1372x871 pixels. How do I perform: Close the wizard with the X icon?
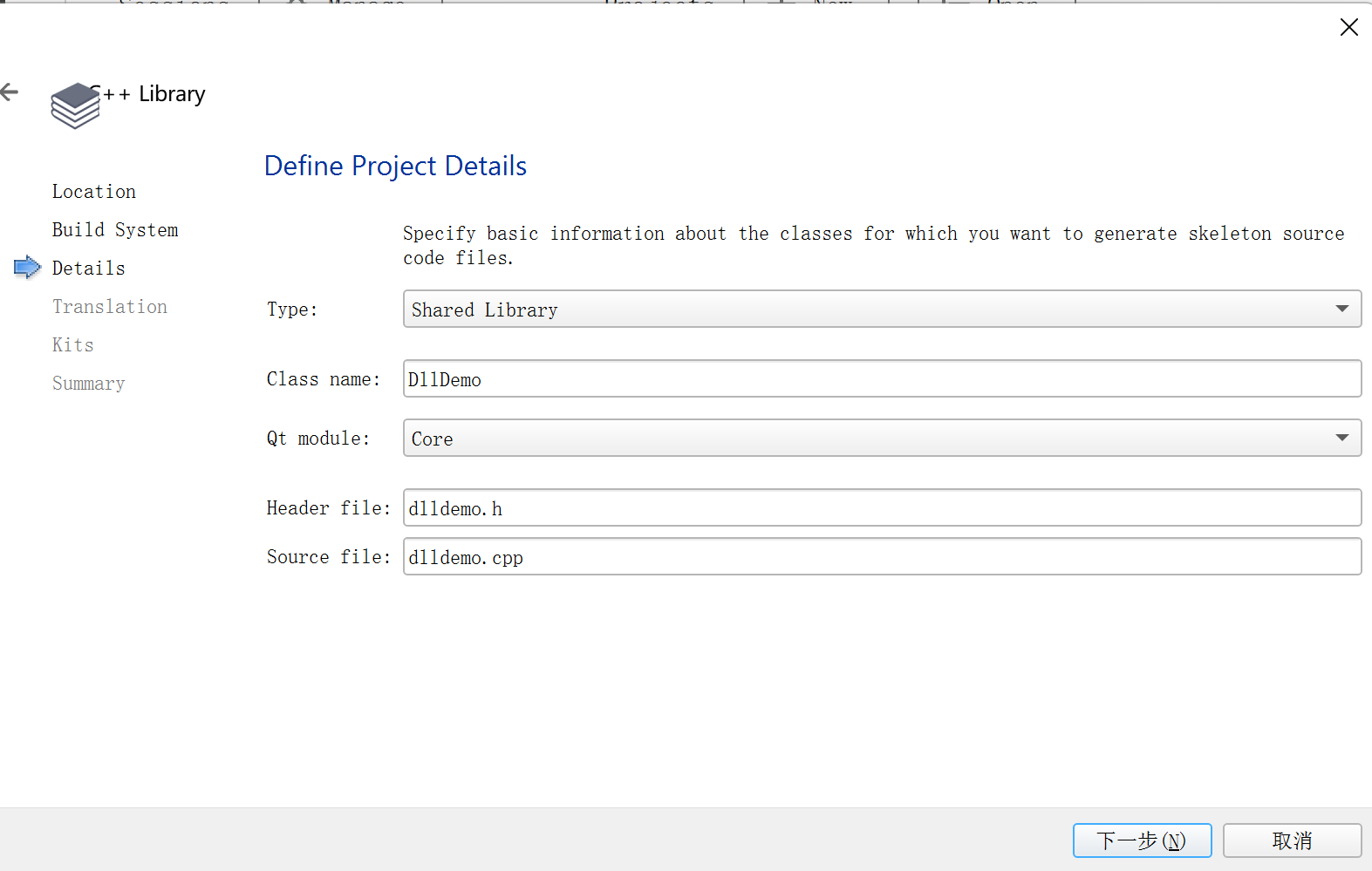coord(1348,27)
